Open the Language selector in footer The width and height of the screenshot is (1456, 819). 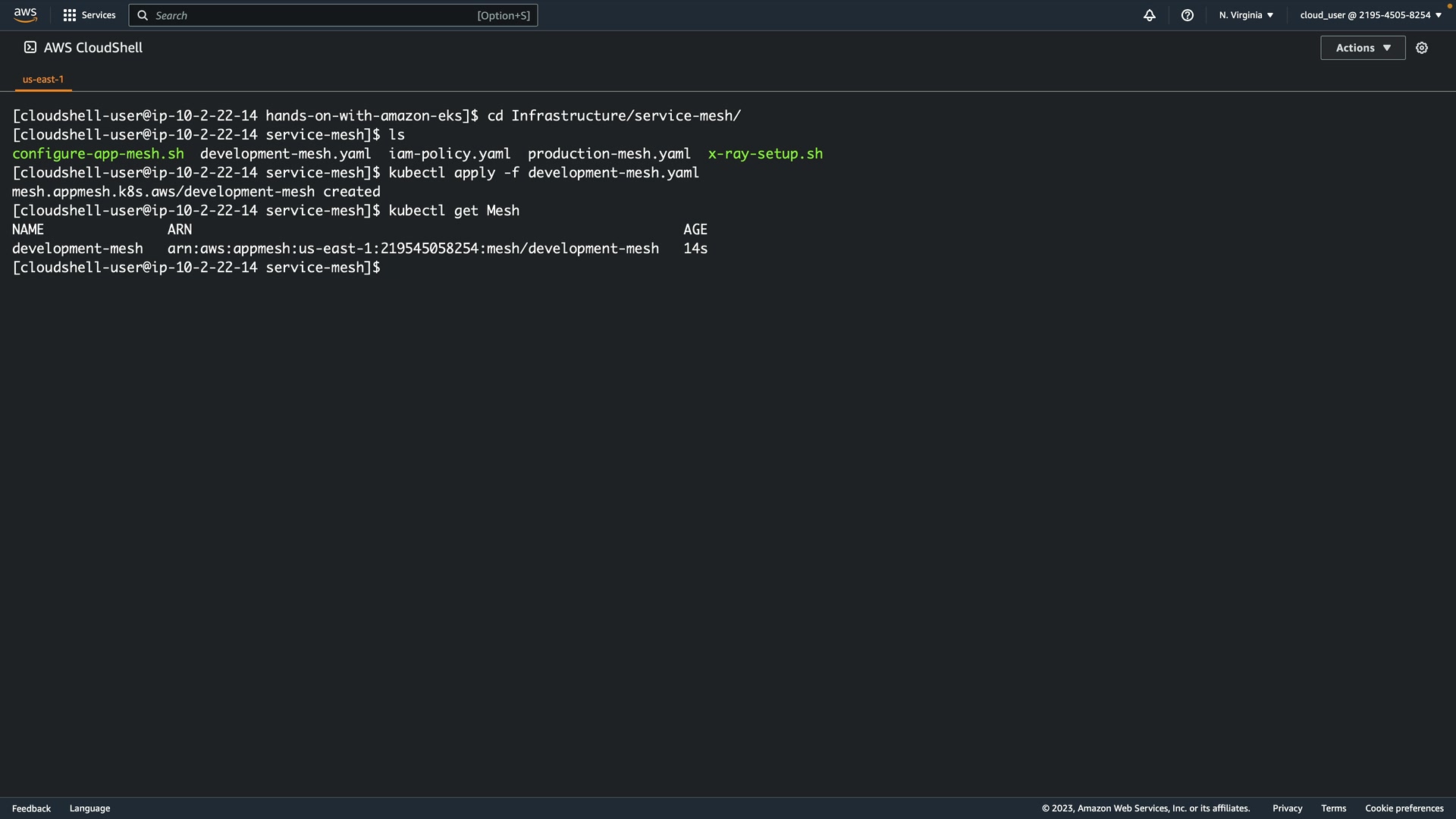[89, 808]
